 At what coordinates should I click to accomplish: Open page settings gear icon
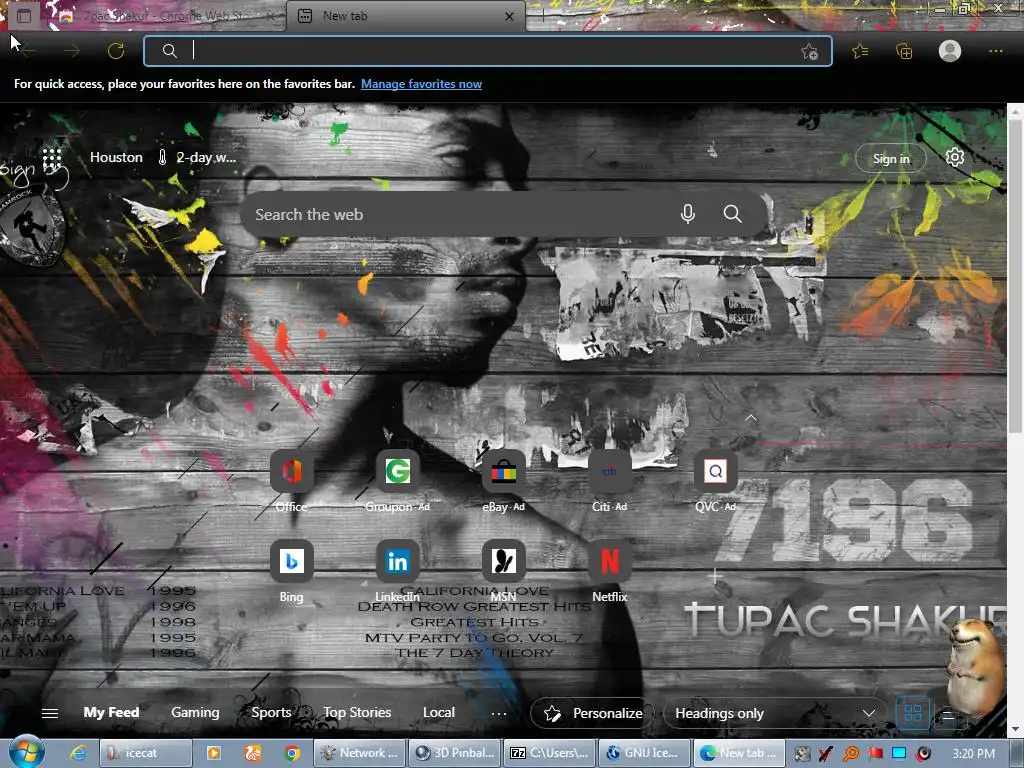[x=955, y=157]
